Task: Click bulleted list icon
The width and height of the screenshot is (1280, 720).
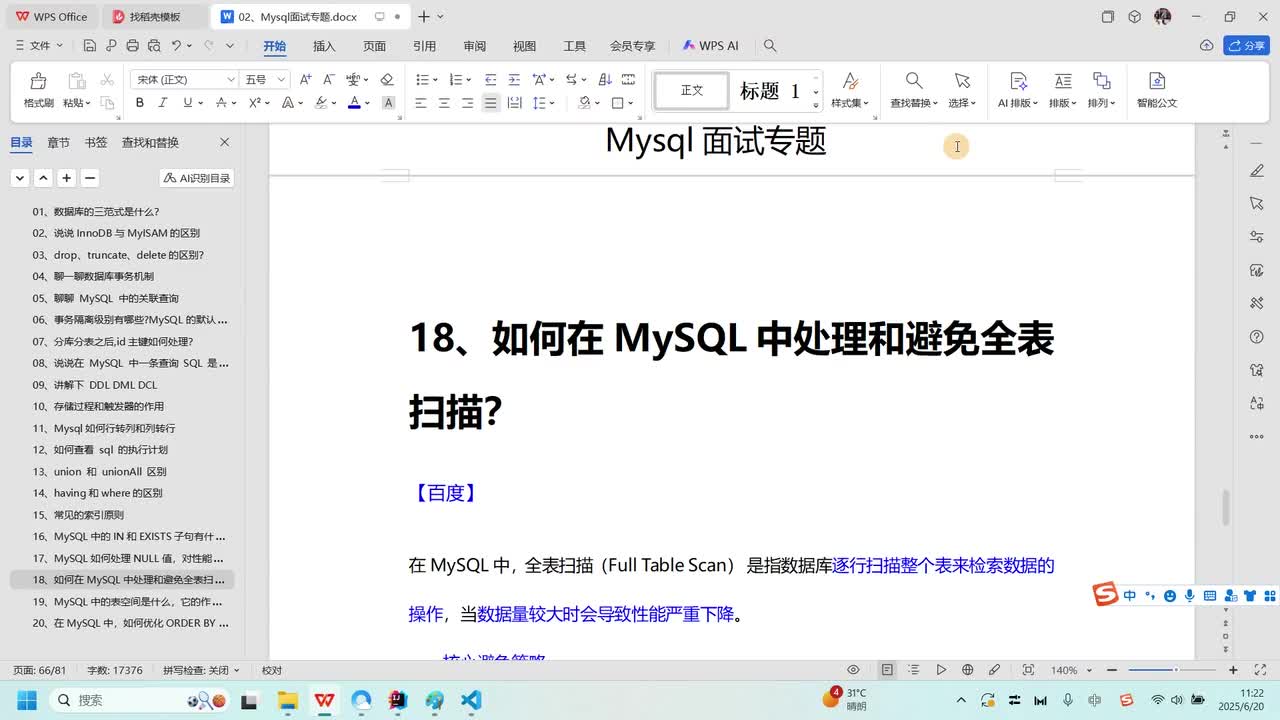Action: [x=421, y=79]
